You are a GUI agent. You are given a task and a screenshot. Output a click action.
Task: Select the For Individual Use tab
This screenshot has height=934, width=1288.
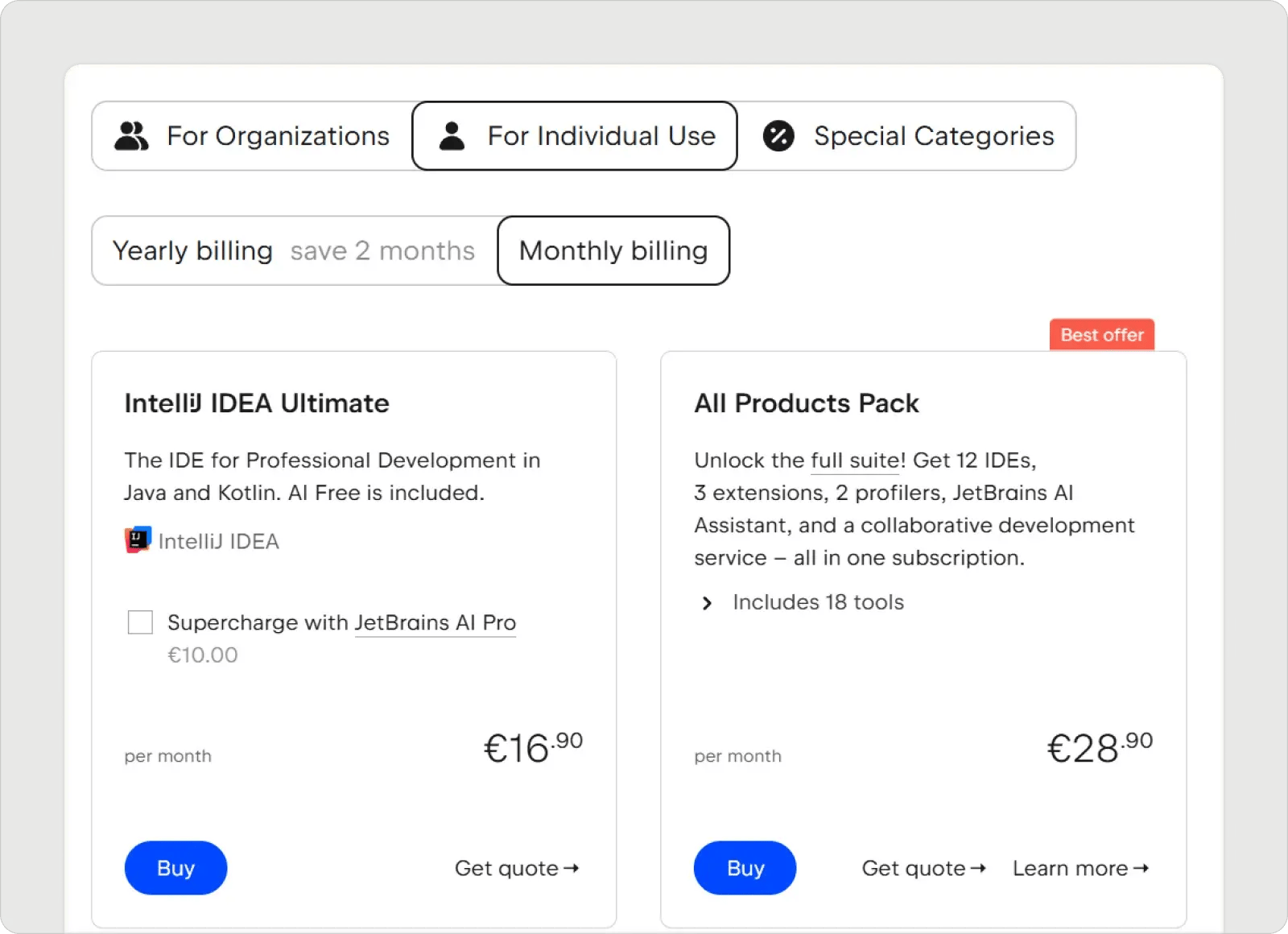(575, 136)
